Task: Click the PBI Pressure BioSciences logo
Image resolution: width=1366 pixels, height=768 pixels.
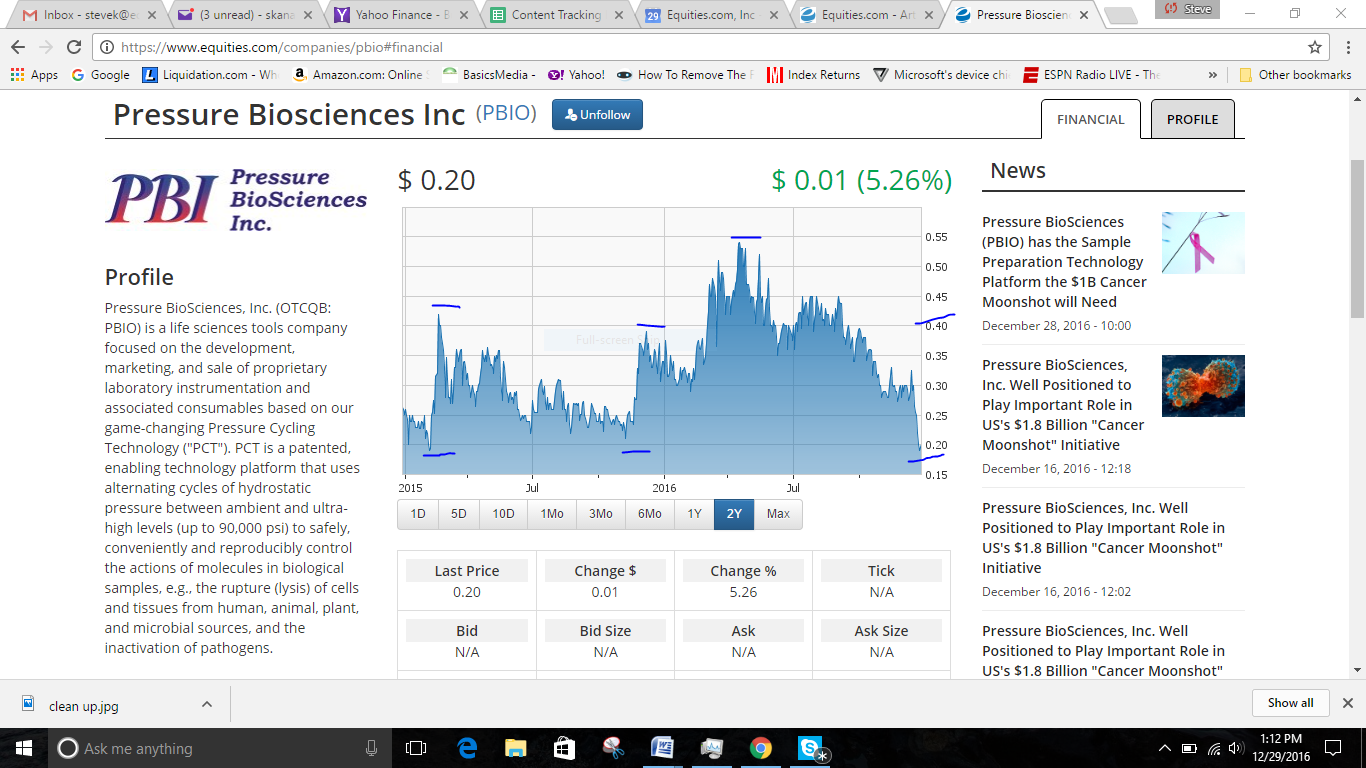Action: tap(236, 199)
